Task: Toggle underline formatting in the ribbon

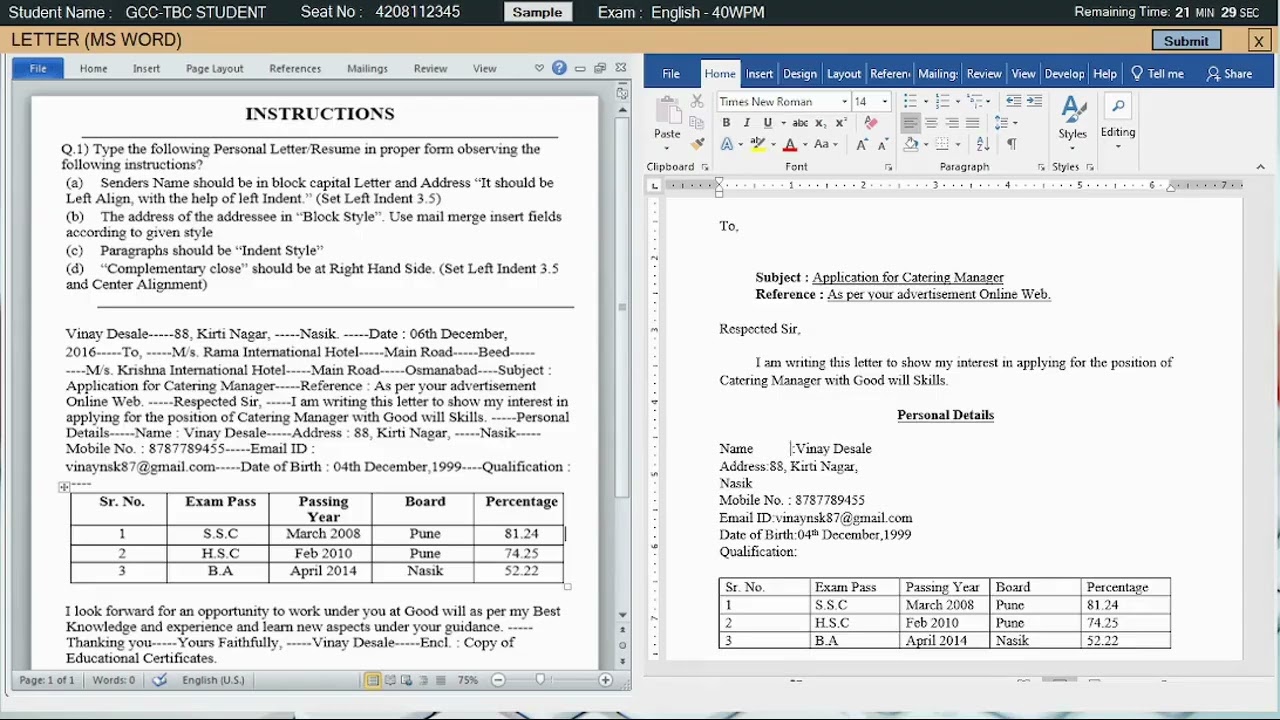Action: click(767, 123)
